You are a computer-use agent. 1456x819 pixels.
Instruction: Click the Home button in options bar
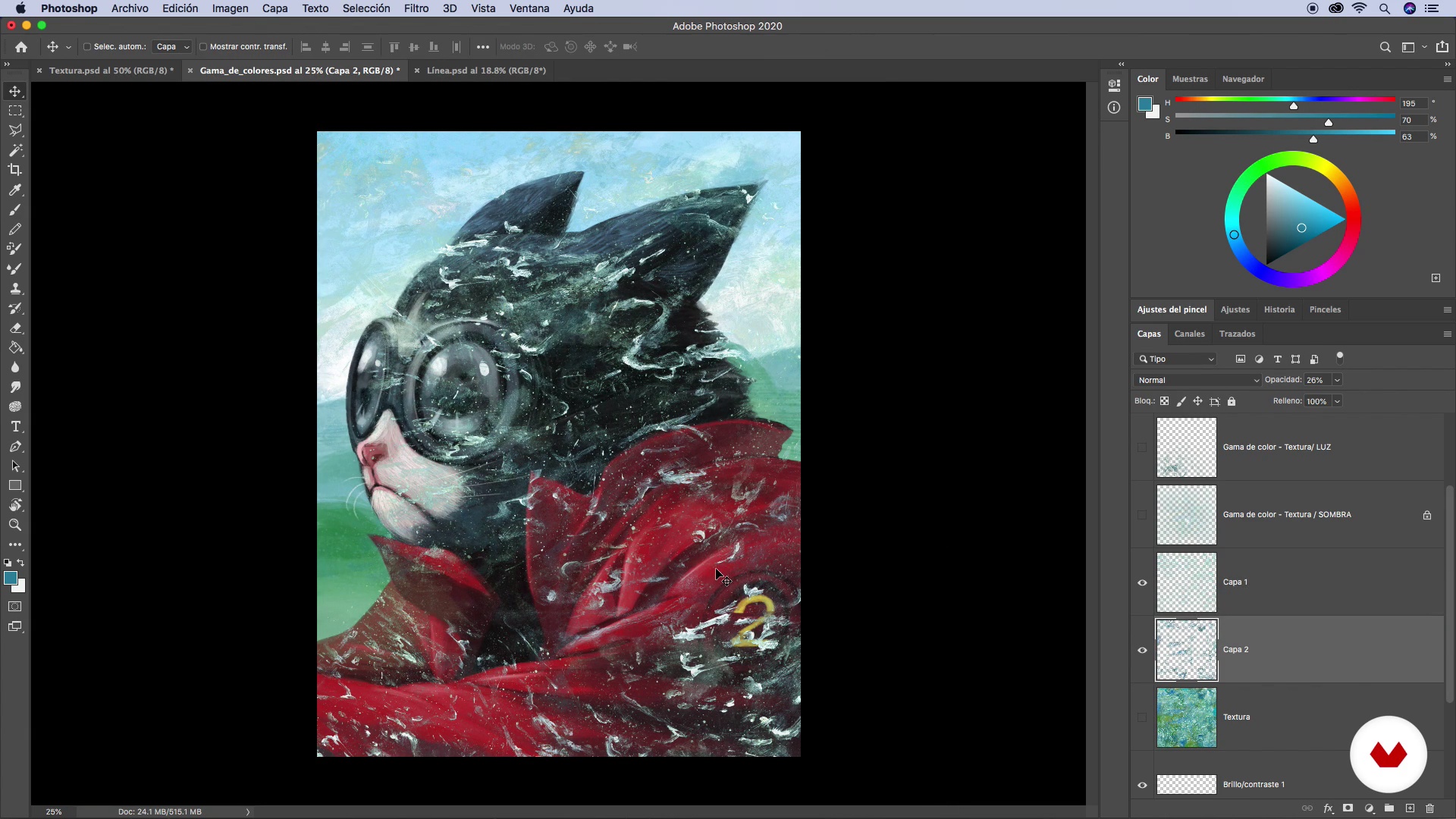(21, 47)
